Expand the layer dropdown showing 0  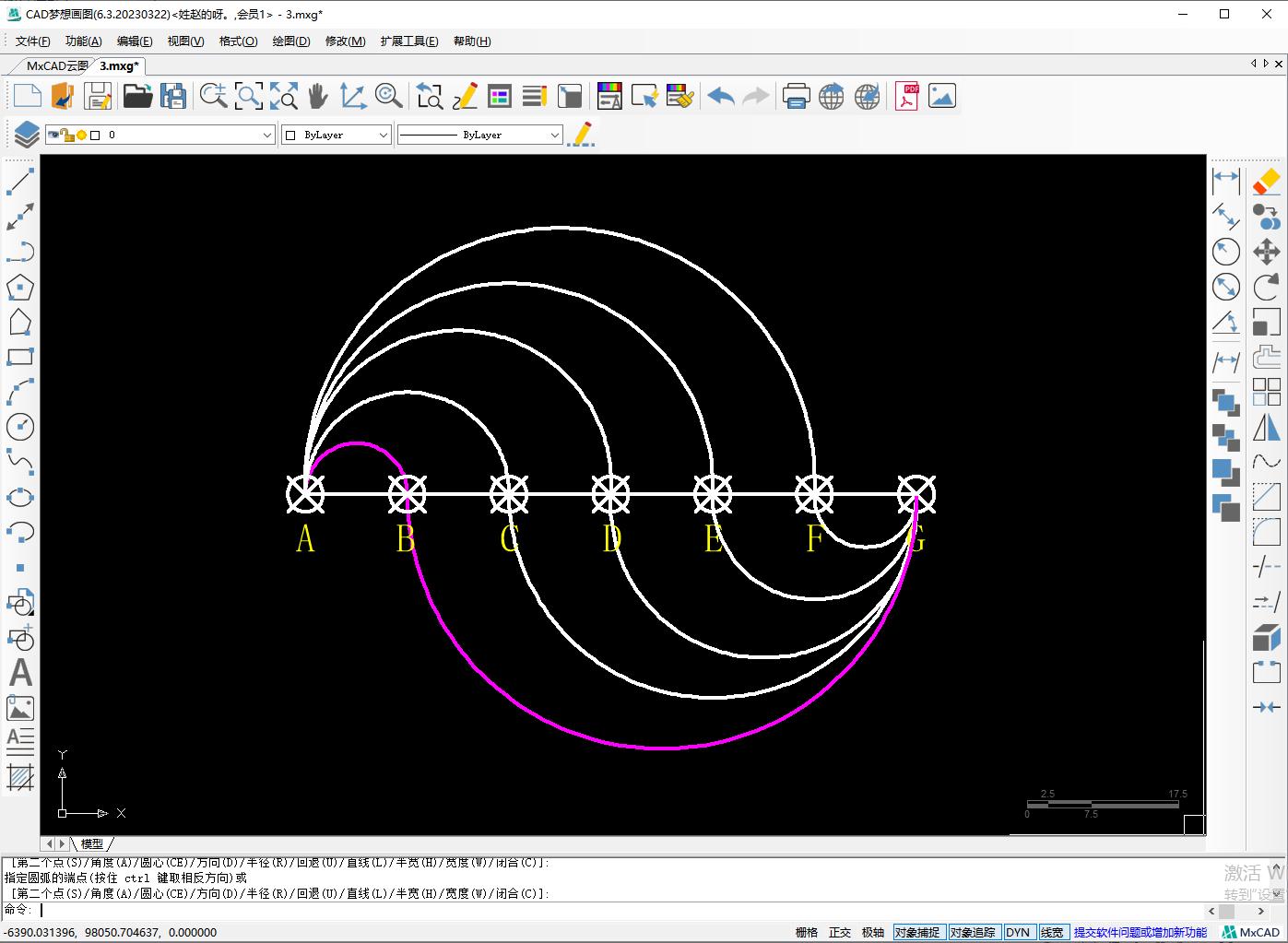(266, 135)
